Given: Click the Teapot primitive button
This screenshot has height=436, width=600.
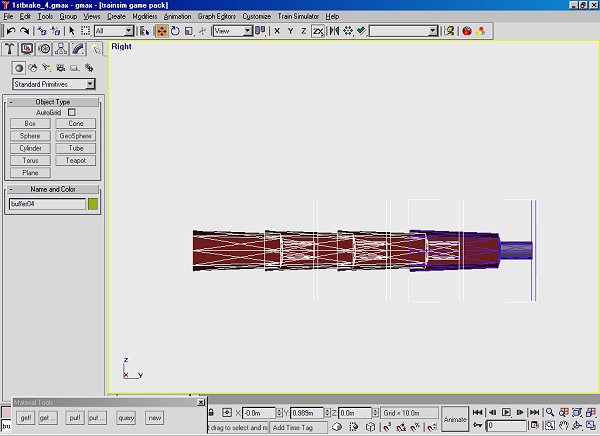Looking at the screenshot, I should [76, 160].
